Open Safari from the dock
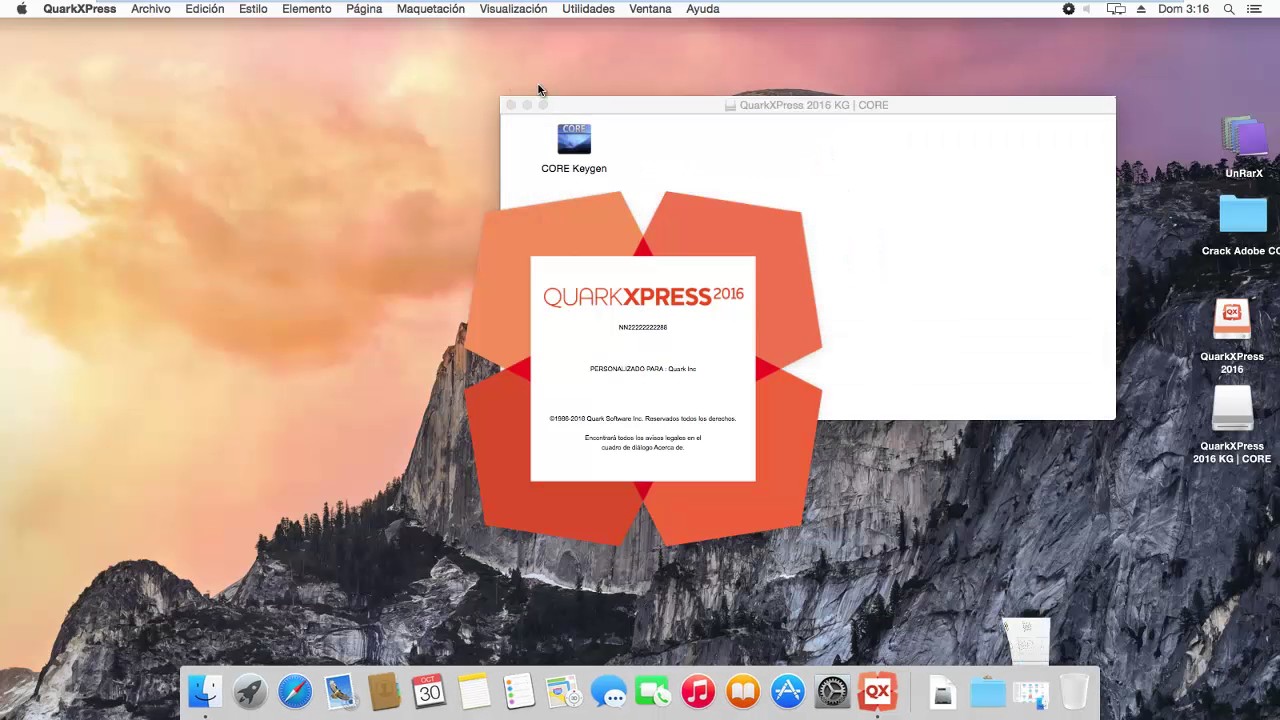This screenshot has width=1280, height=720. point(295,691)
